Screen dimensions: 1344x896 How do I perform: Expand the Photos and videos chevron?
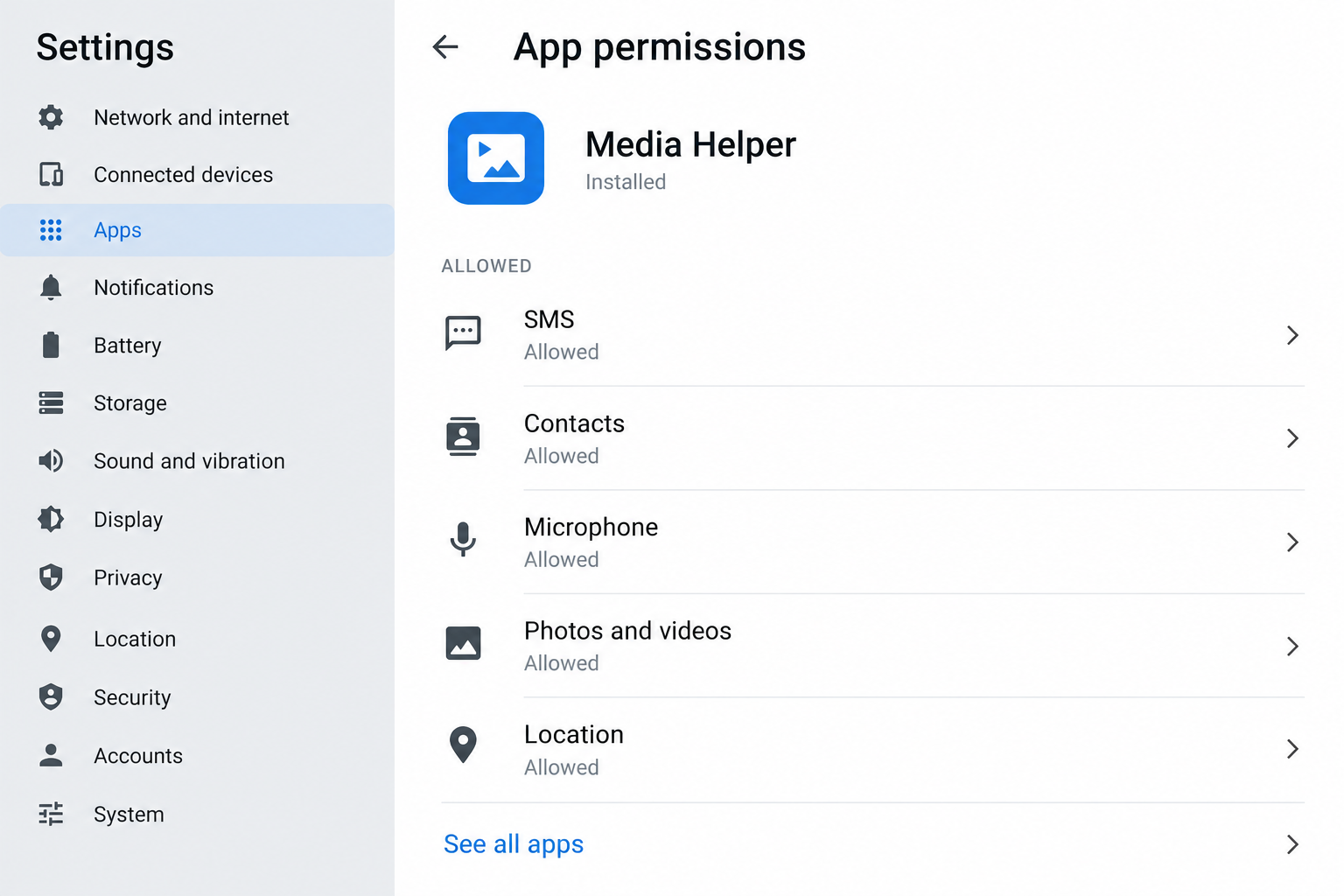[x=1292, y=647]
